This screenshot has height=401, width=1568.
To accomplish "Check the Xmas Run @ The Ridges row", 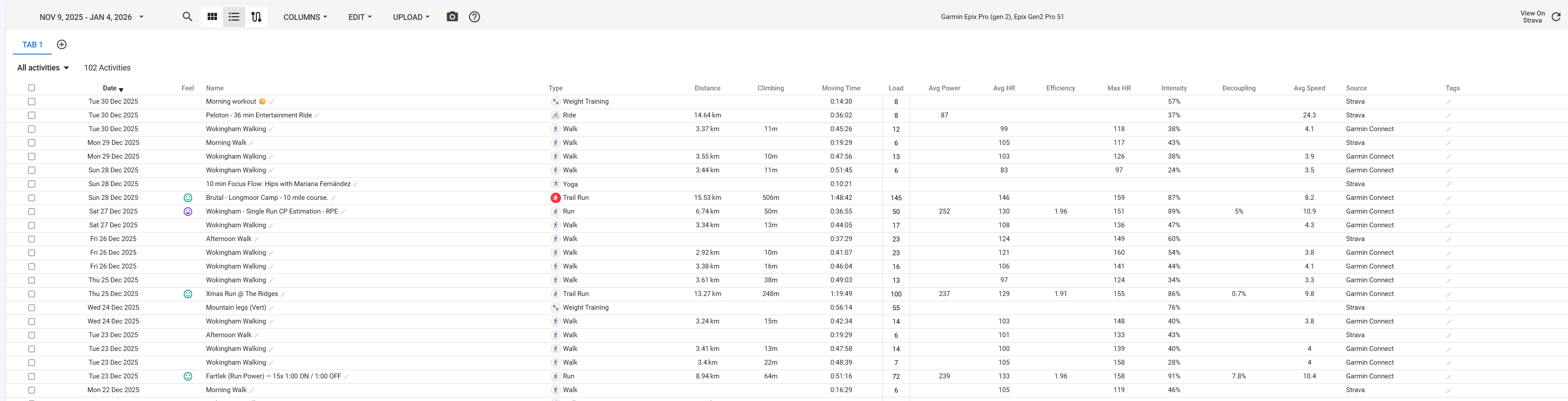I will pyautogui.click(x=32, y=294).
